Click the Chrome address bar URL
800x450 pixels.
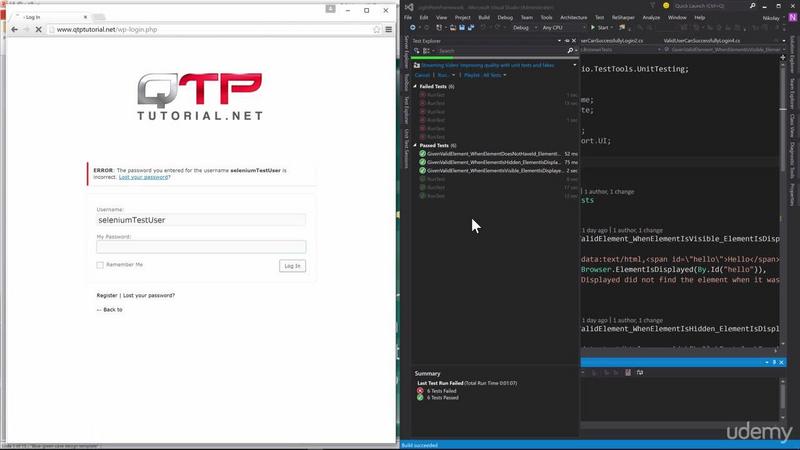click(107, 30)
